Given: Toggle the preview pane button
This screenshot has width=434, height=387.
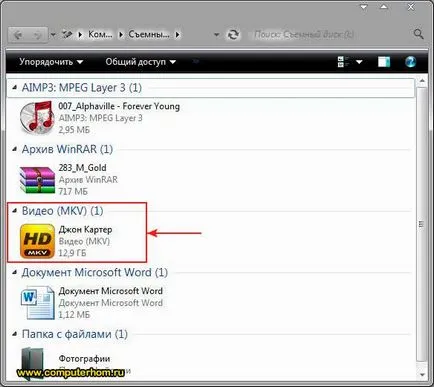Looking at the screenshot, I should (384, 62).
